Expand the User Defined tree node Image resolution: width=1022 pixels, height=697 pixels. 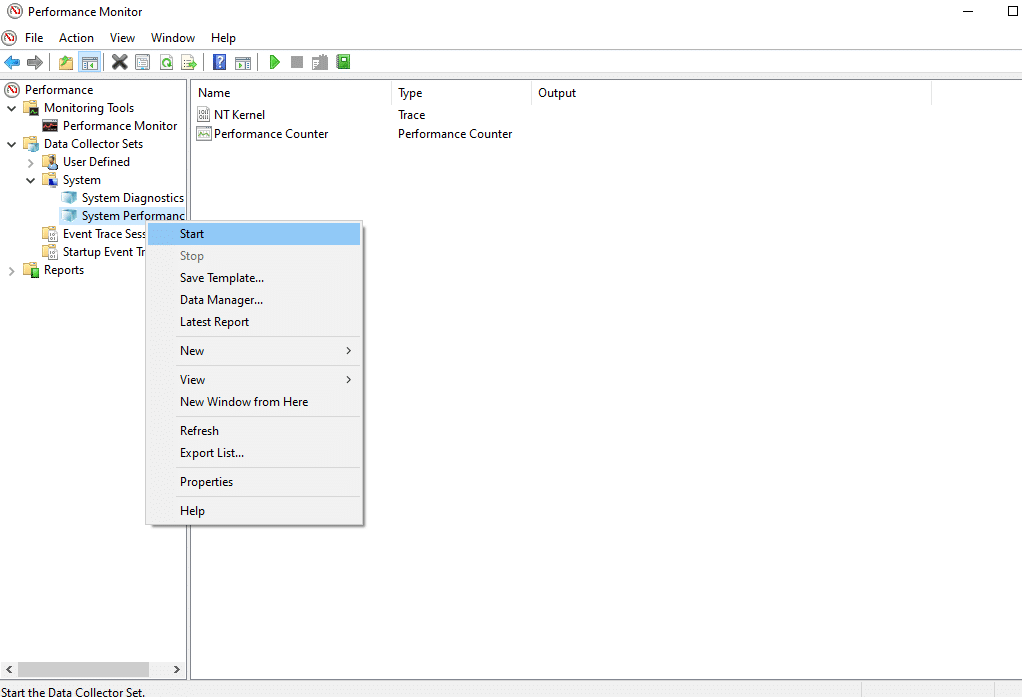tap(30, 162)
